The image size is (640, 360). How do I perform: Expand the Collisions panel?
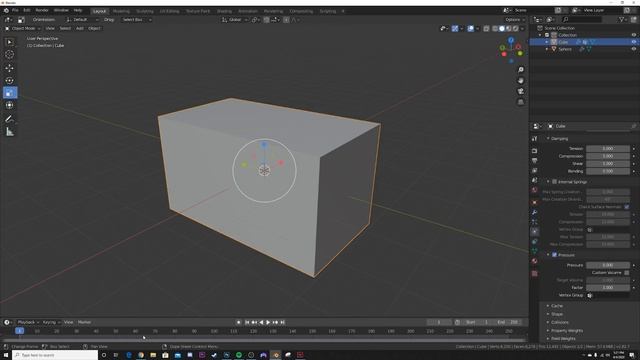(559, 322)
